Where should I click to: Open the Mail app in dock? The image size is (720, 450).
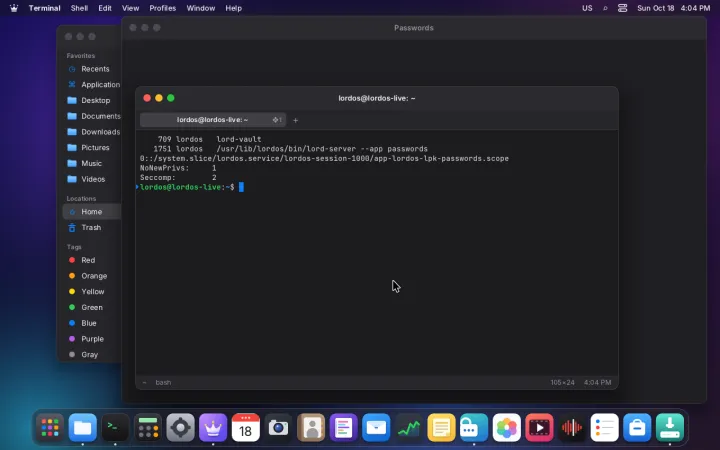coord(376,428)
